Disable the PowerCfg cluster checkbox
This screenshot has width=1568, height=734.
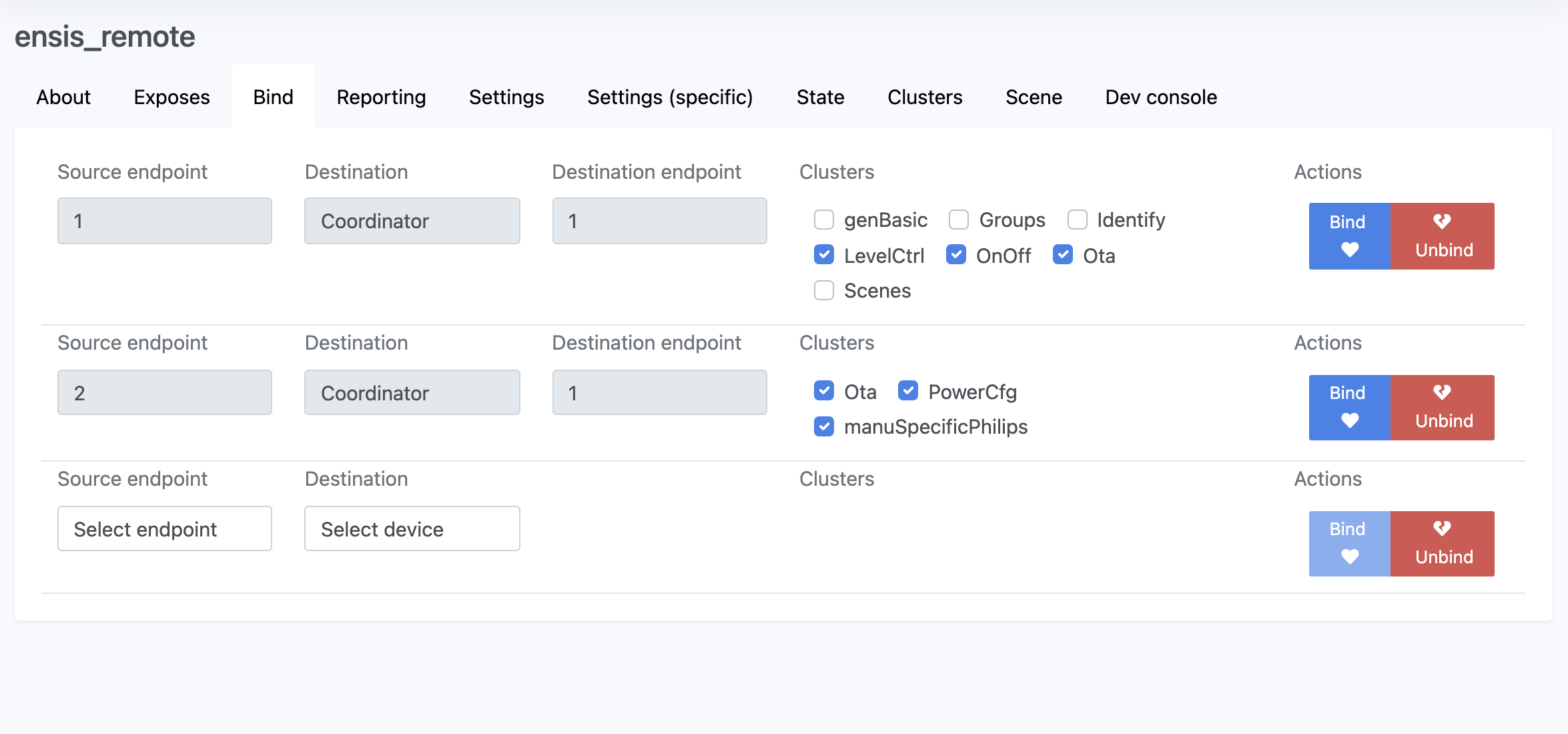click(x=908, y=391)
